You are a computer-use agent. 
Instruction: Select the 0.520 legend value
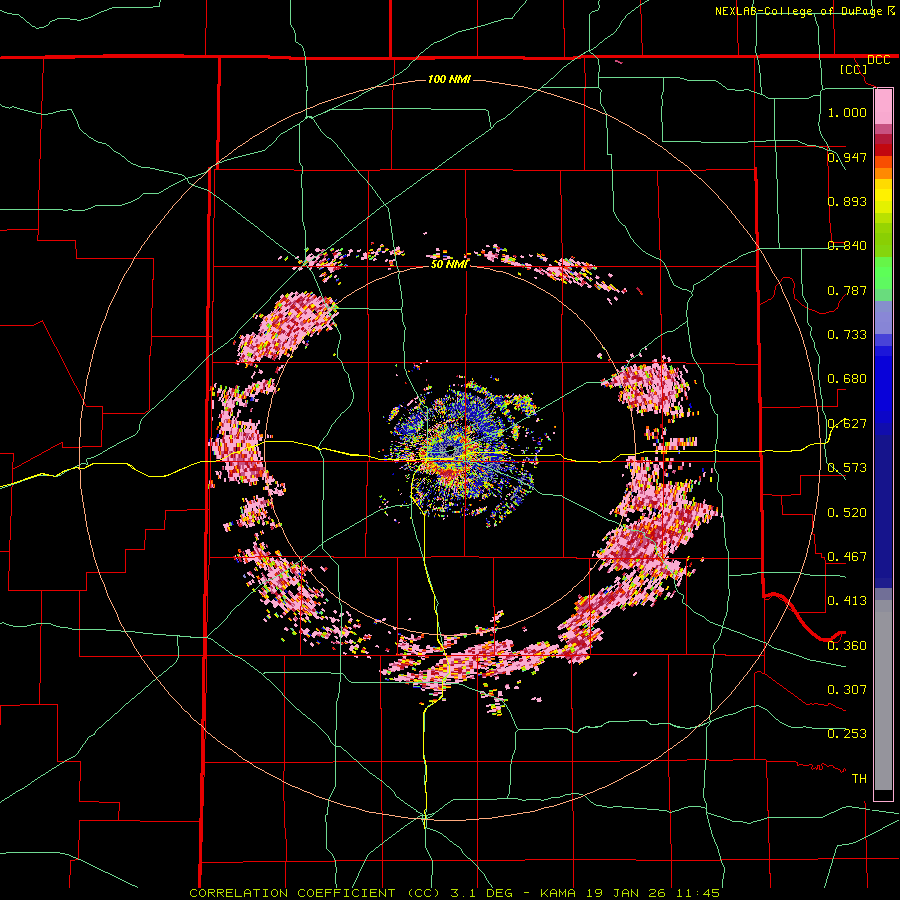click(x=847, y=513)
